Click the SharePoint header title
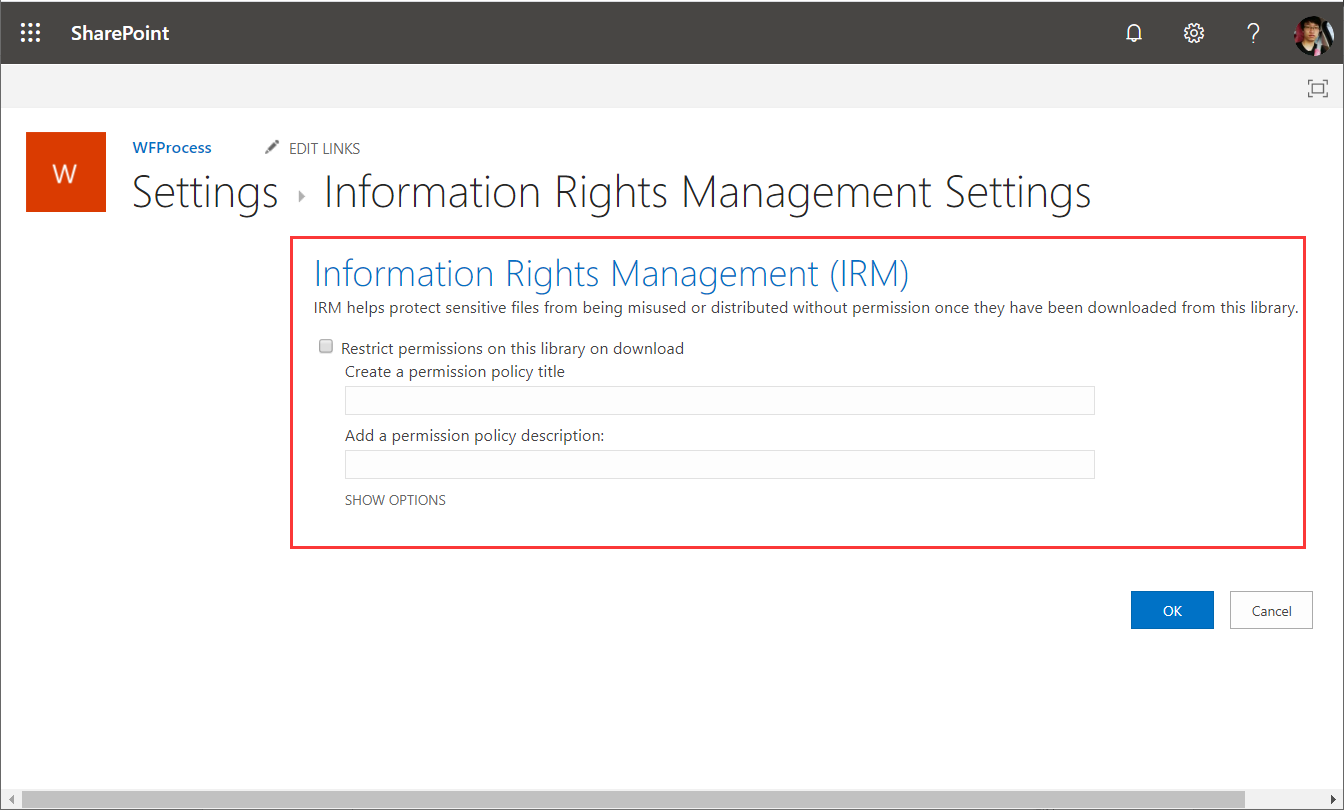Screen dimensions: 1344x810 [x=120, y=33]
